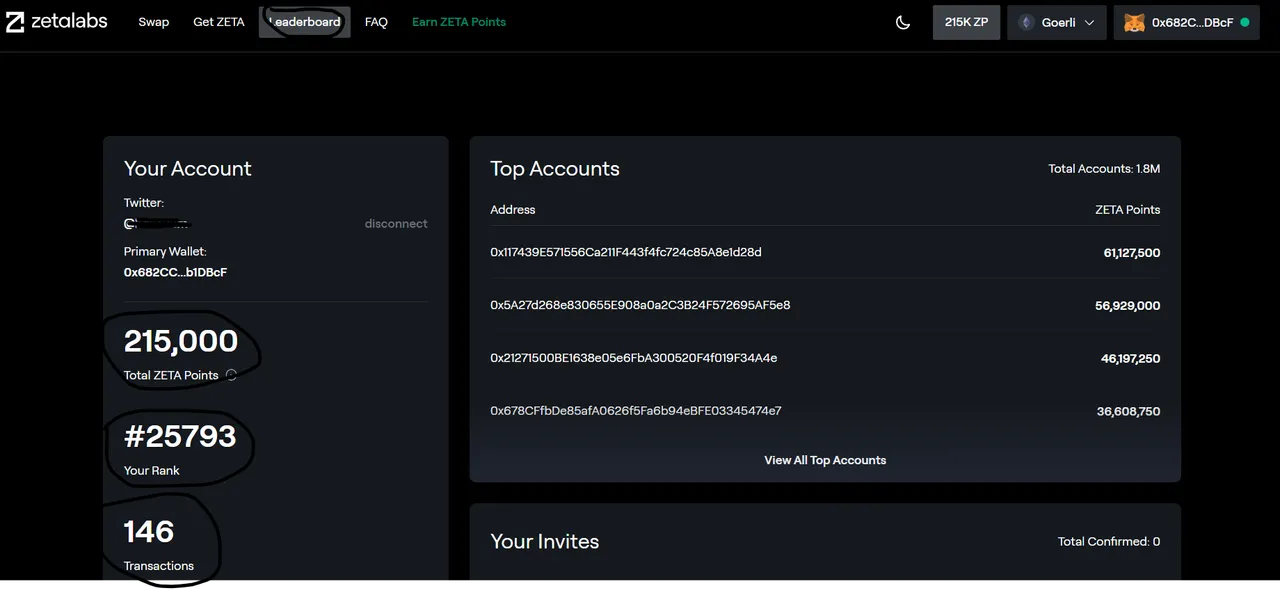
Task: Click the 46,197,250 points value
Action: click(x=1131, y=359)
